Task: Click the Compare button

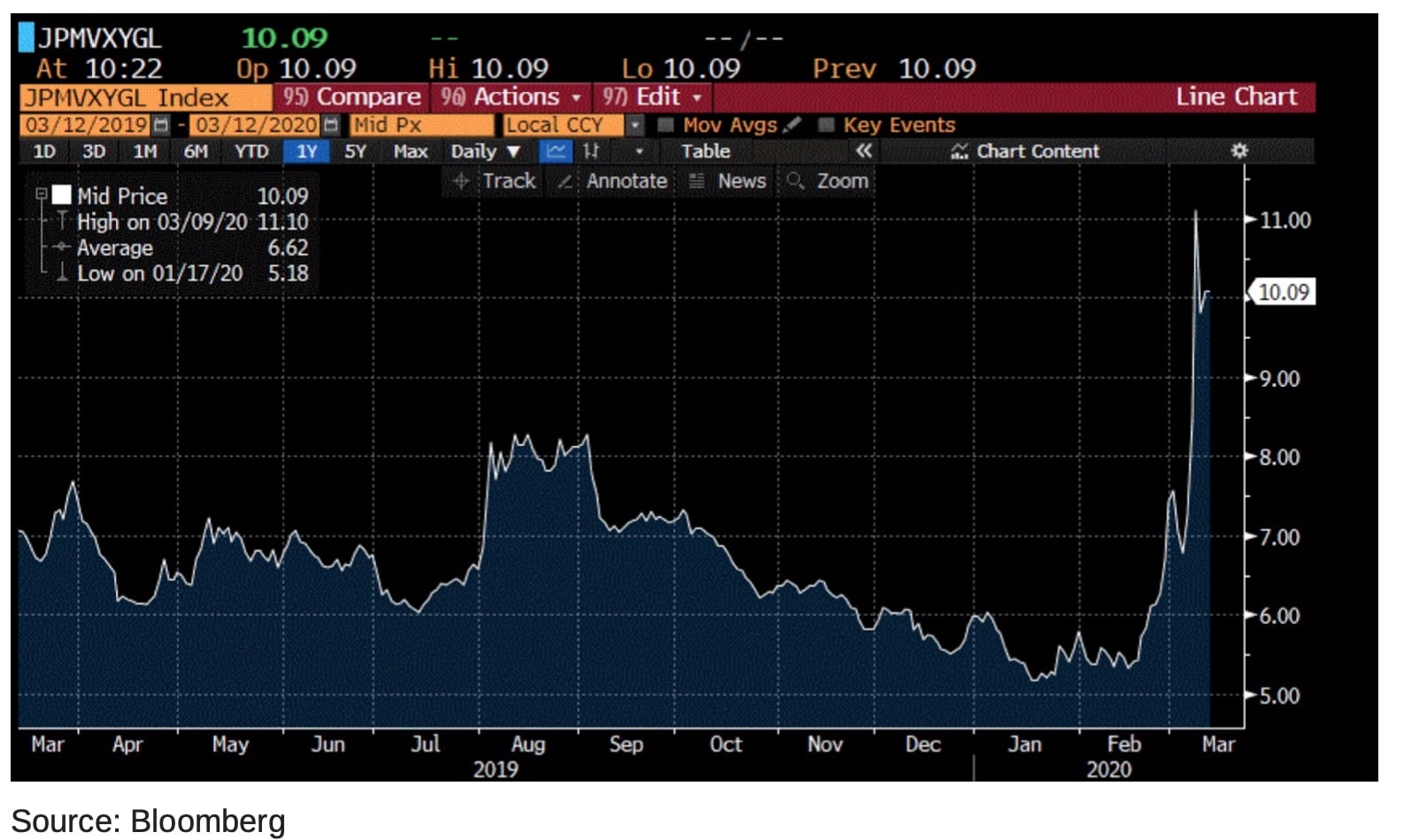Action: click(351, 96)
